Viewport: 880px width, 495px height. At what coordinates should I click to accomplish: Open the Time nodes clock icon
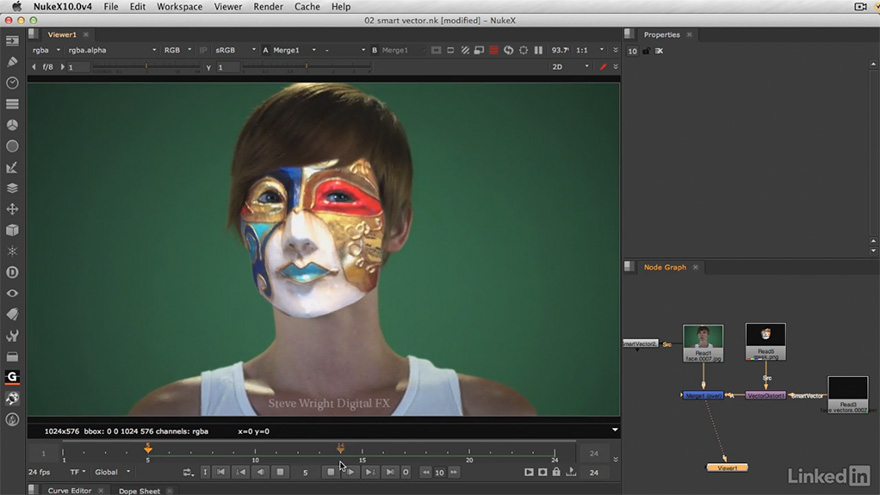(x=12, y=83)
